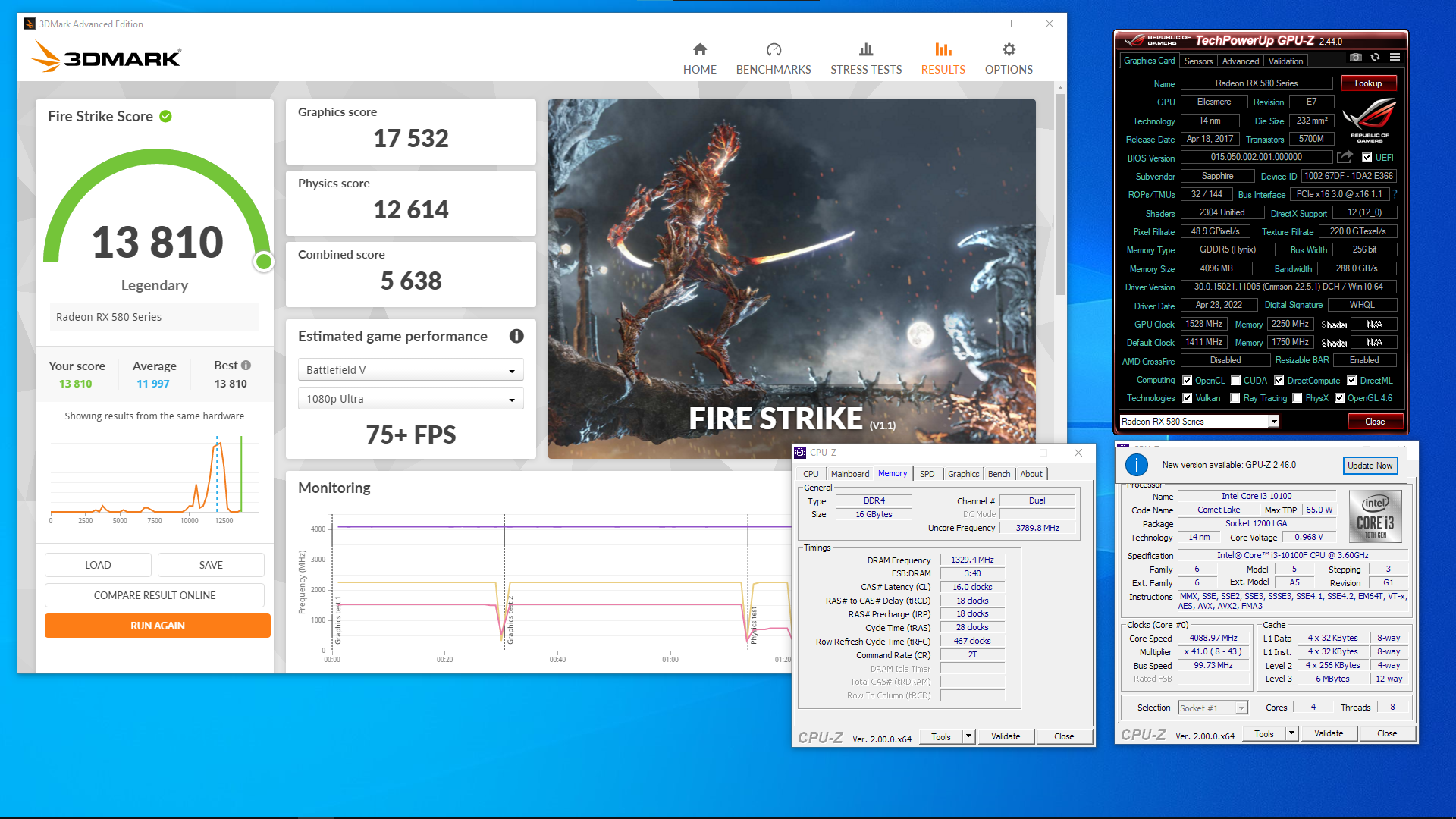Switch to the Advanced tab in GPU-Z
The height and width of the screenshot is (819, 1456).
1241,61
